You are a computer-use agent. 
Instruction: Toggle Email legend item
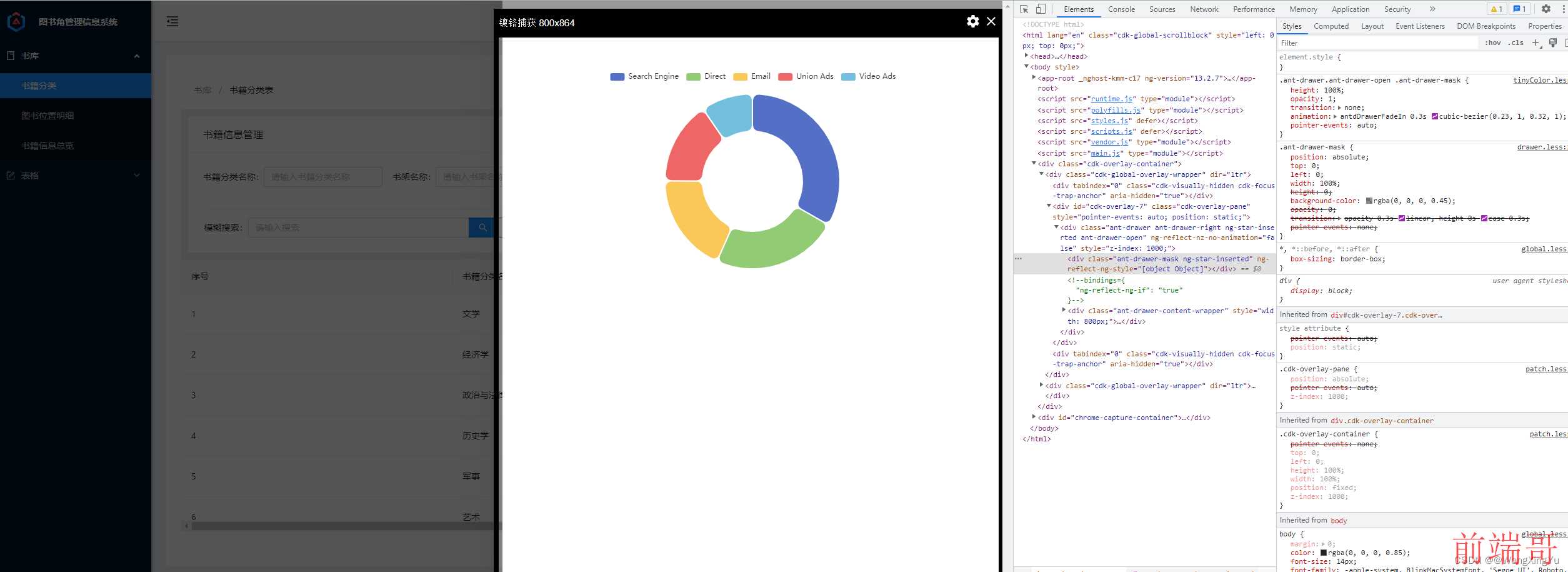752,76
